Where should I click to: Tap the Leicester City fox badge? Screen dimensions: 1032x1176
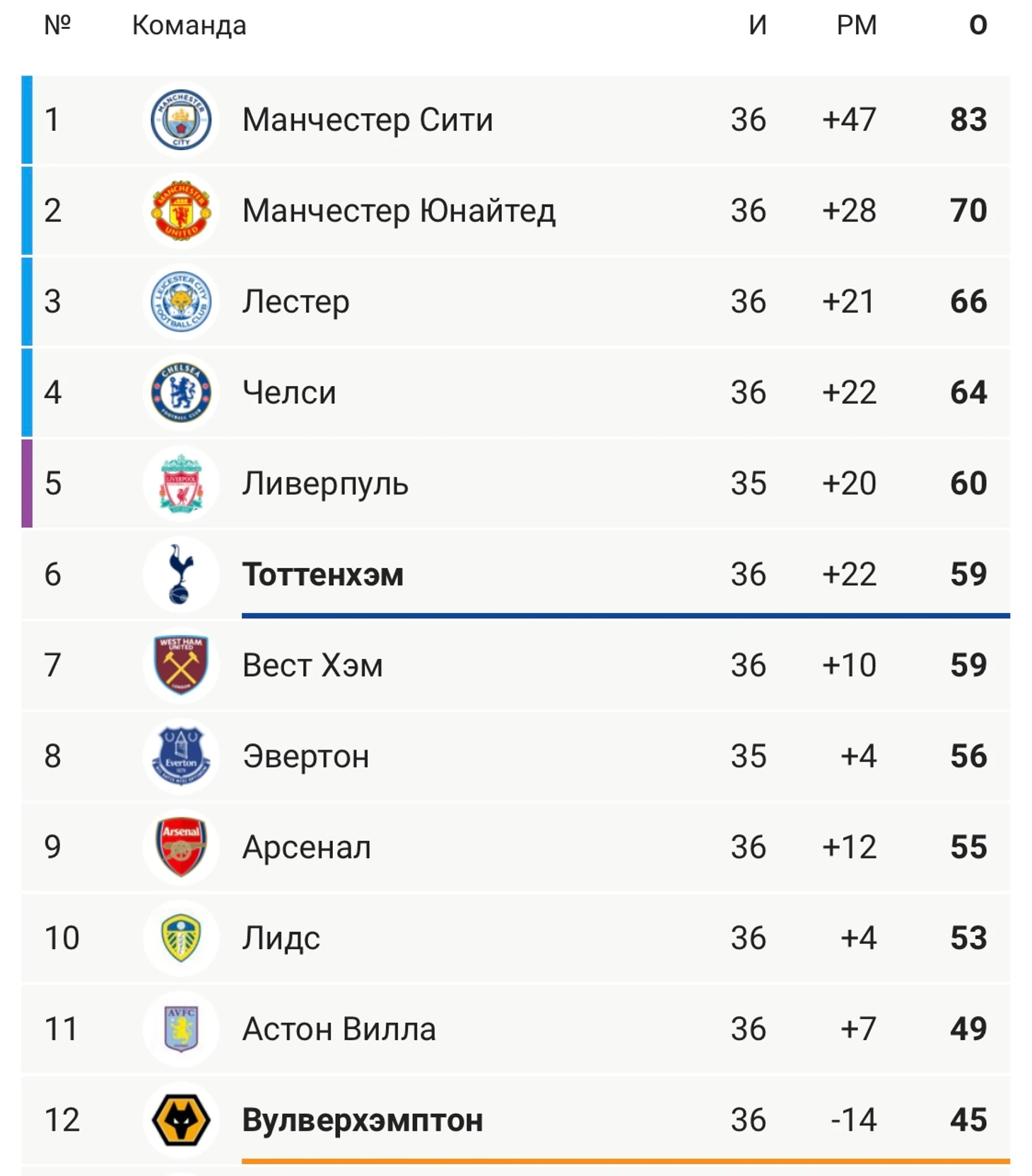click(181, 302)
